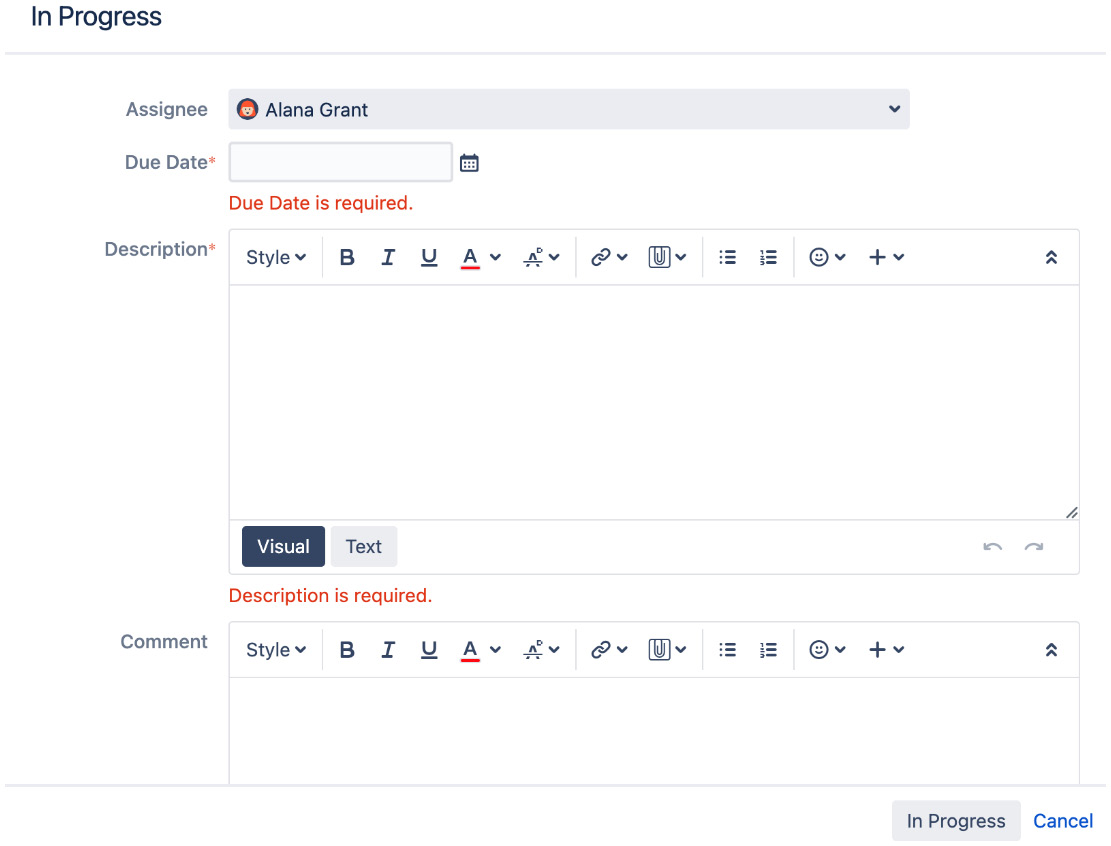Open the text color dropdown in Description toolbar
Image resolution: width=1111 pixels, height=846 pixels.
coord(477,257)
